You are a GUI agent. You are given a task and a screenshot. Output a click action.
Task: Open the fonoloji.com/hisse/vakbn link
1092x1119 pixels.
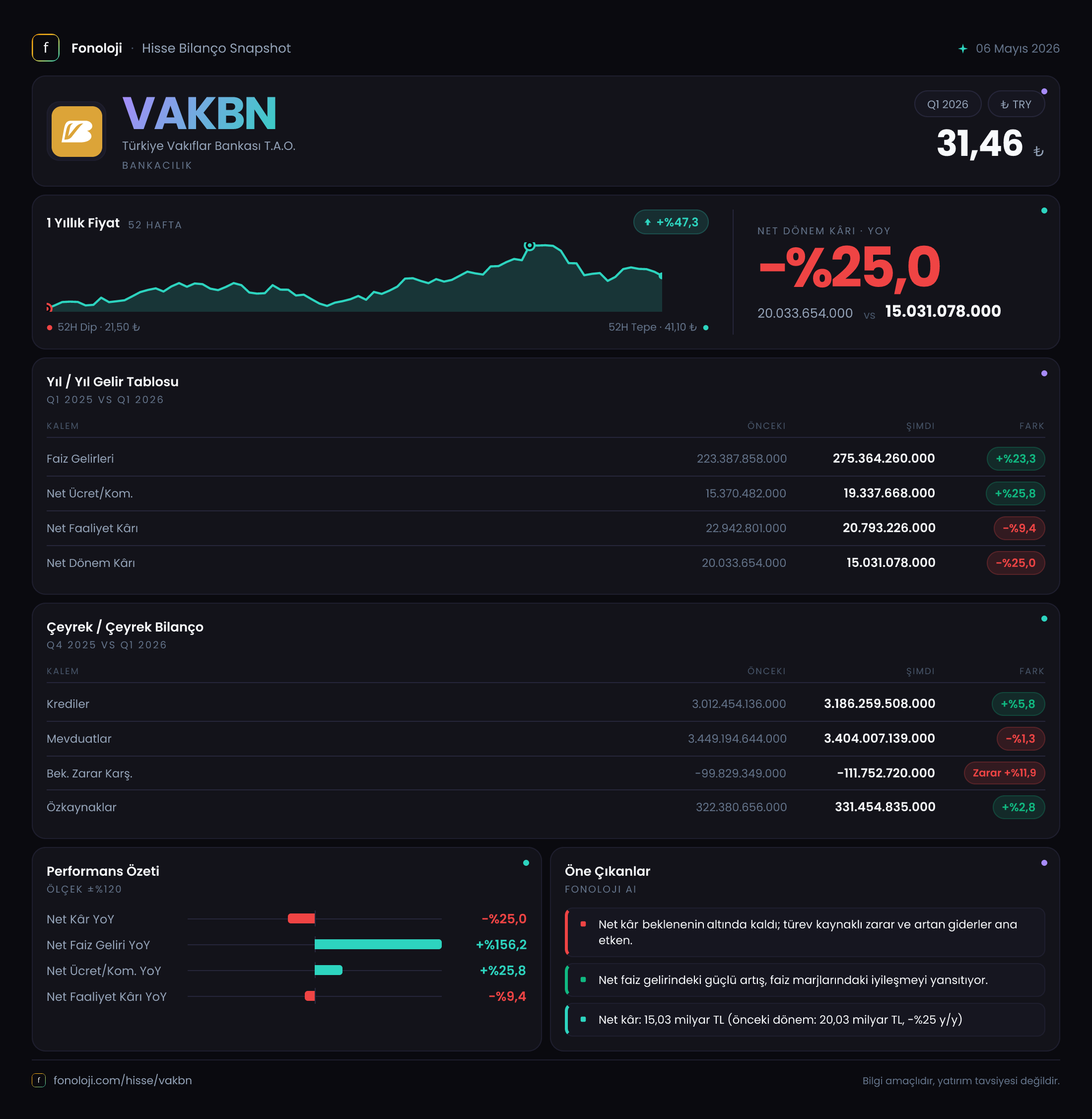pyautogui.click(x=123, y=1080)
